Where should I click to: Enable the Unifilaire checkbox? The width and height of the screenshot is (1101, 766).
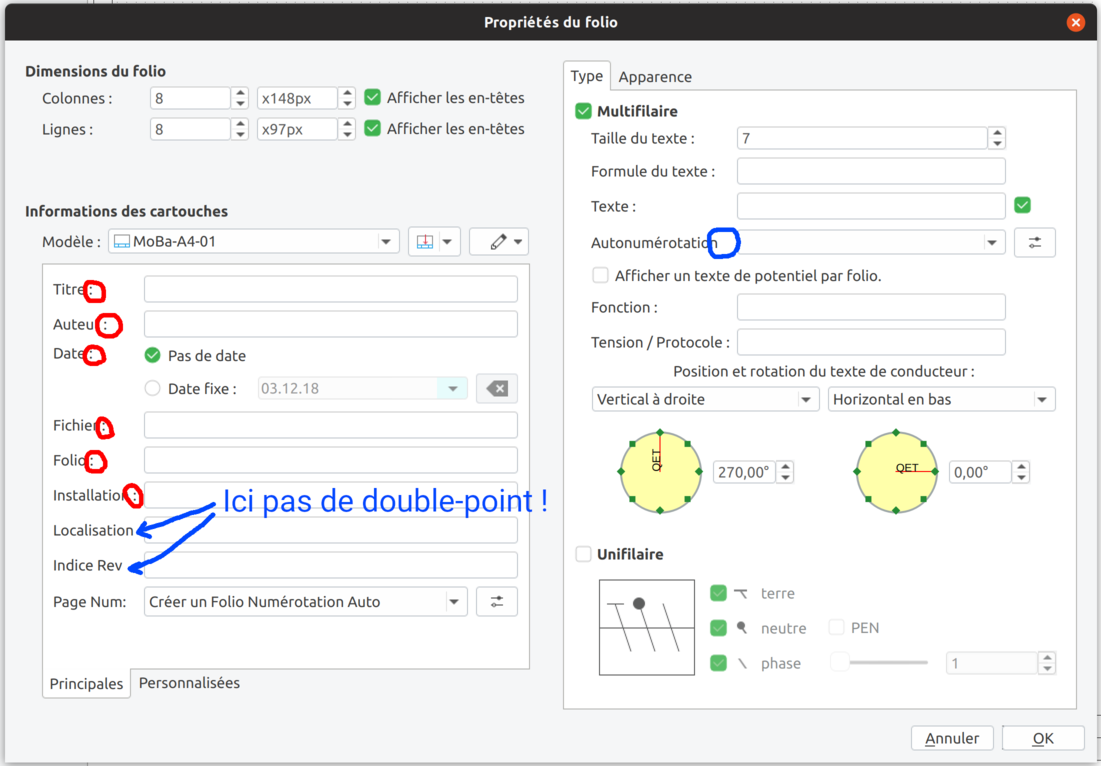coord(584,554)
